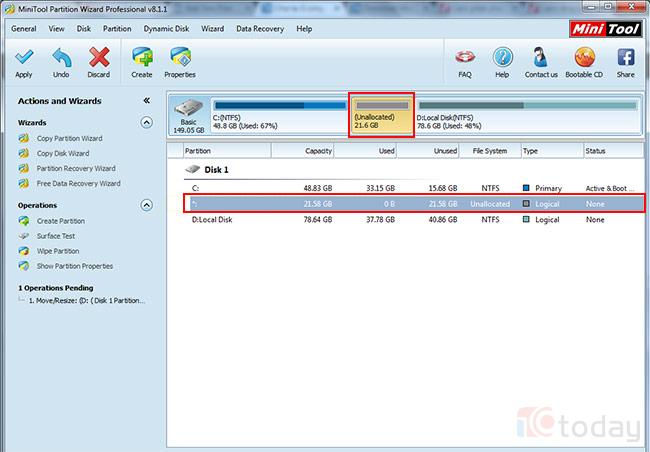Click the 15.68 GB unused cell
The height and width of the screenshot is (452, 650).
click(443, 188)
